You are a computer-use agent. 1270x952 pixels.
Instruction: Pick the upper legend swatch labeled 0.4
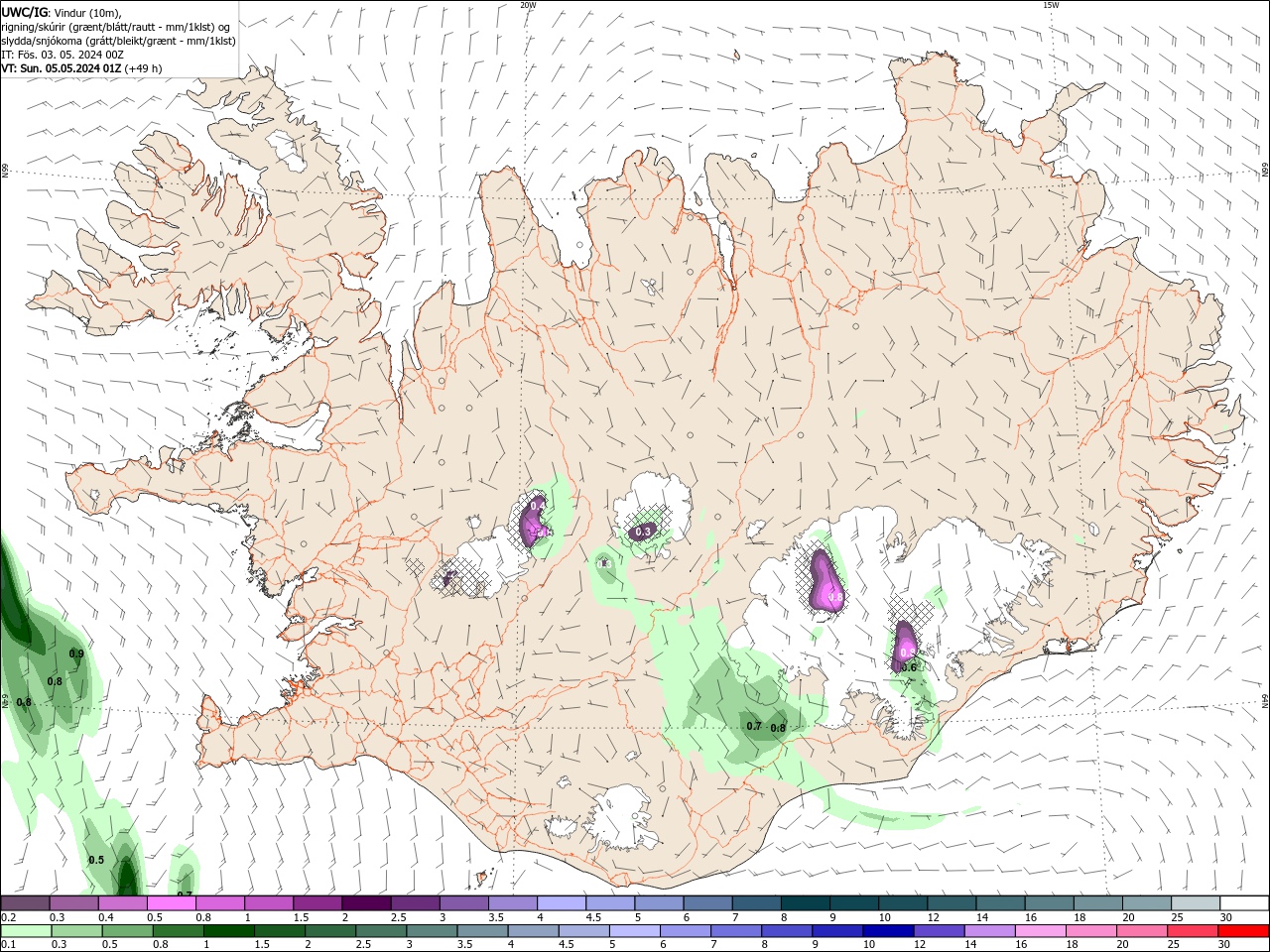(122, 903)
